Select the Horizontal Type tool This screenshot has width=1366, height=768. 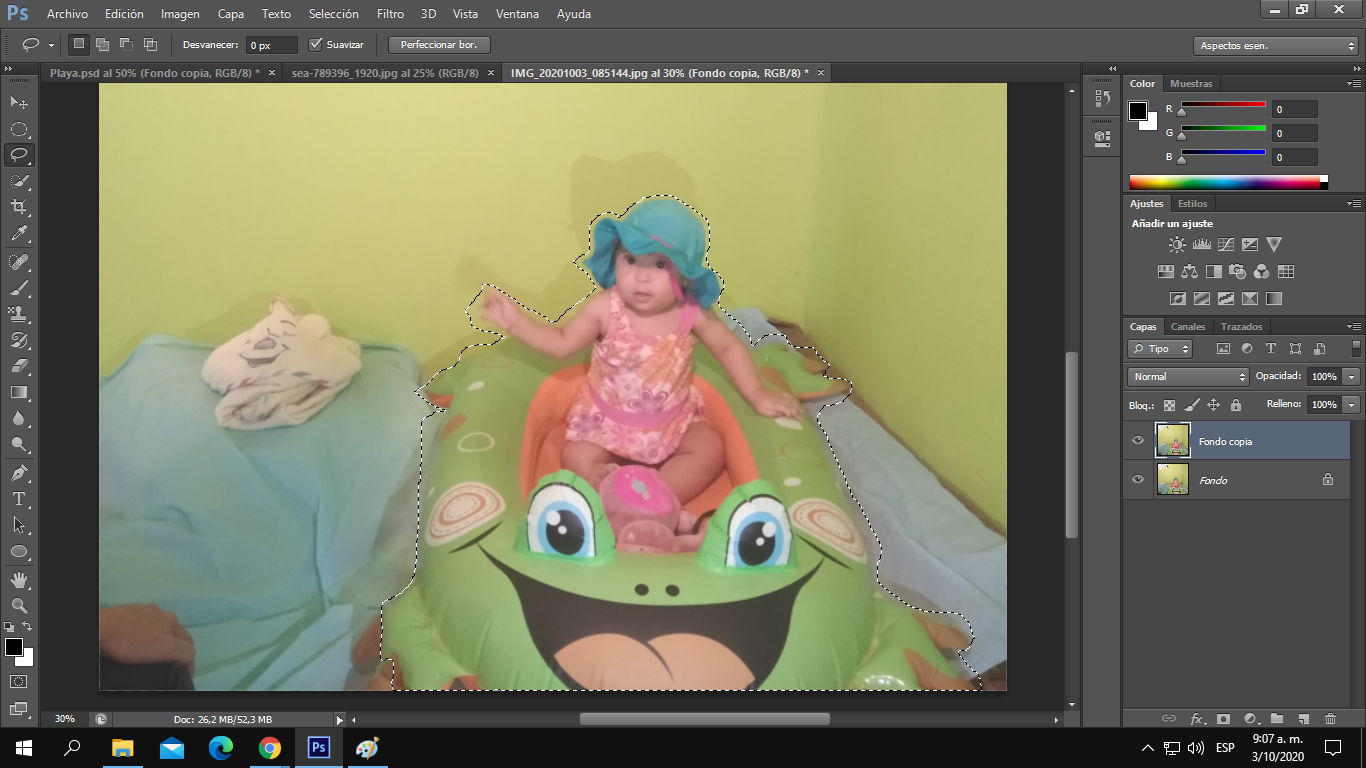point(19,498)
